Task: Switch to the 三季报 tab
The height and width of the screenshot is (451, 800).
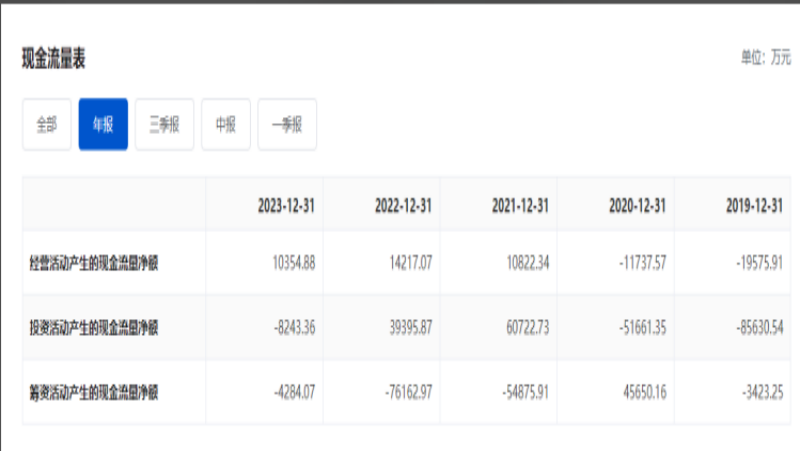Action: tap(164, 125)
